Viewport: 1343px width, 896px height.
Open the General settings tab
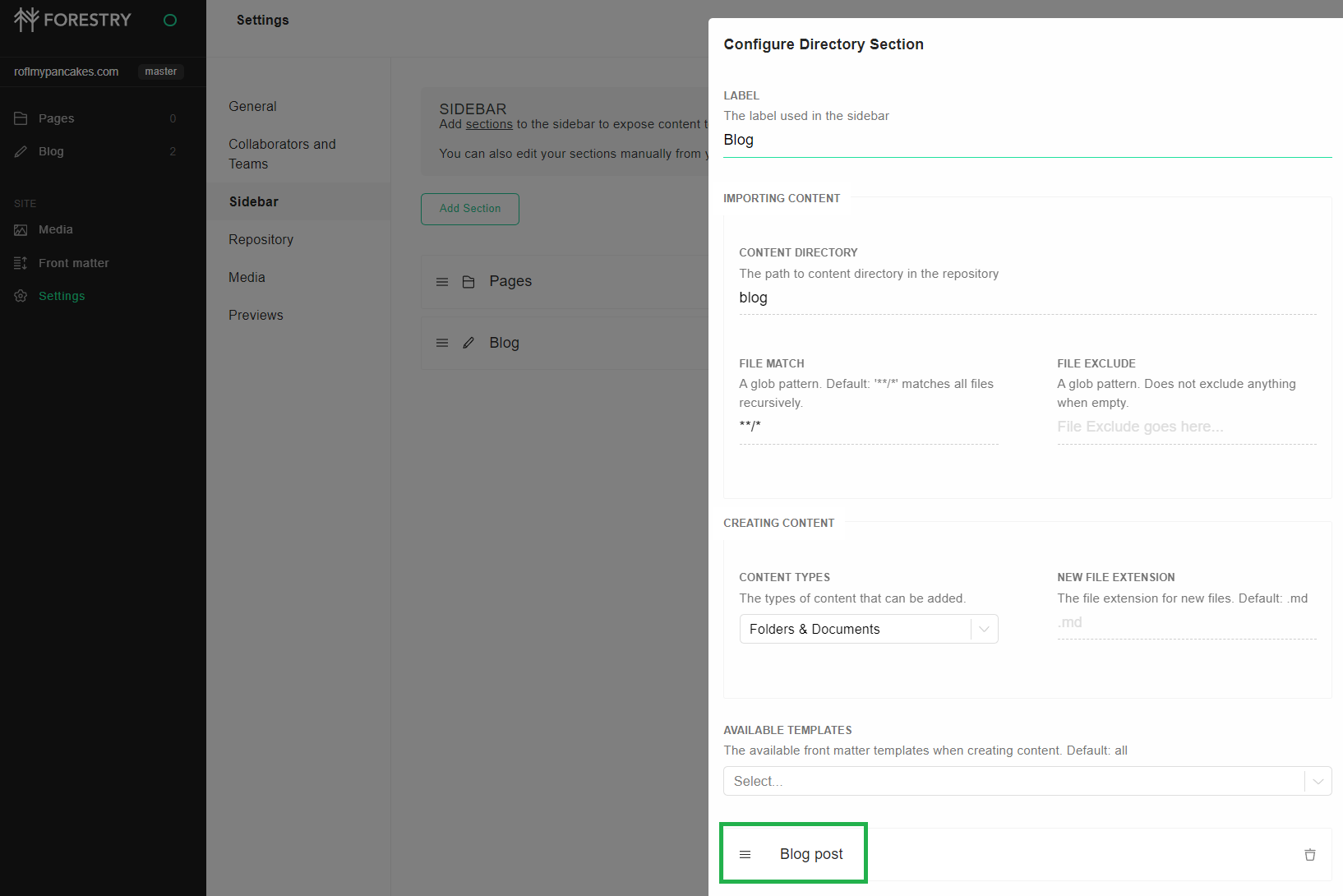252,106
